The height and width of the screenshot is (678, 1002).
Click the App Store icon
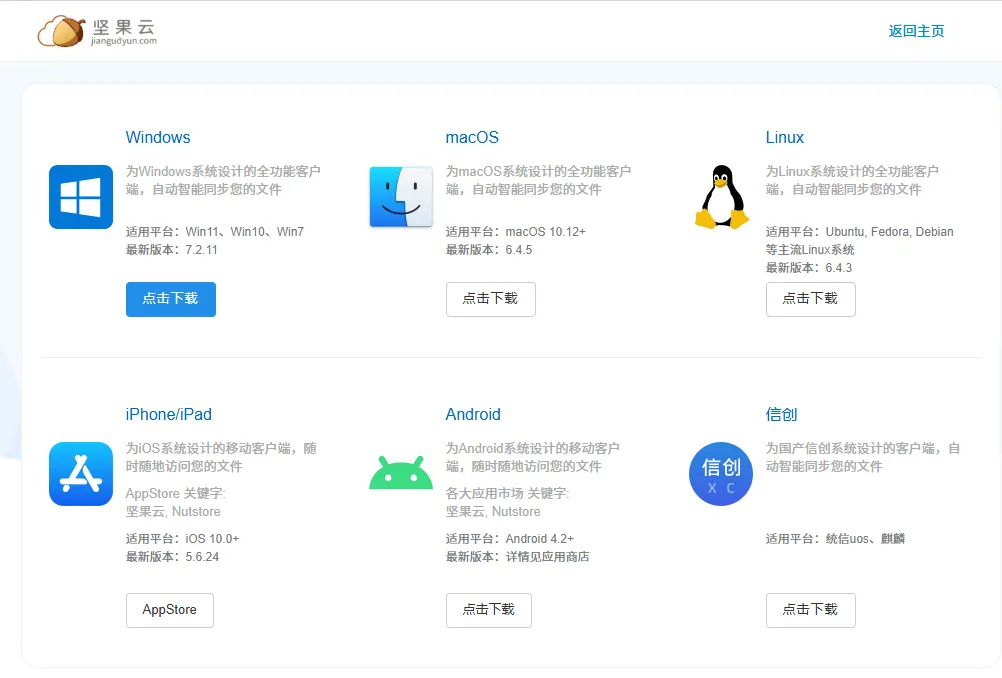(x=81, y=474)
